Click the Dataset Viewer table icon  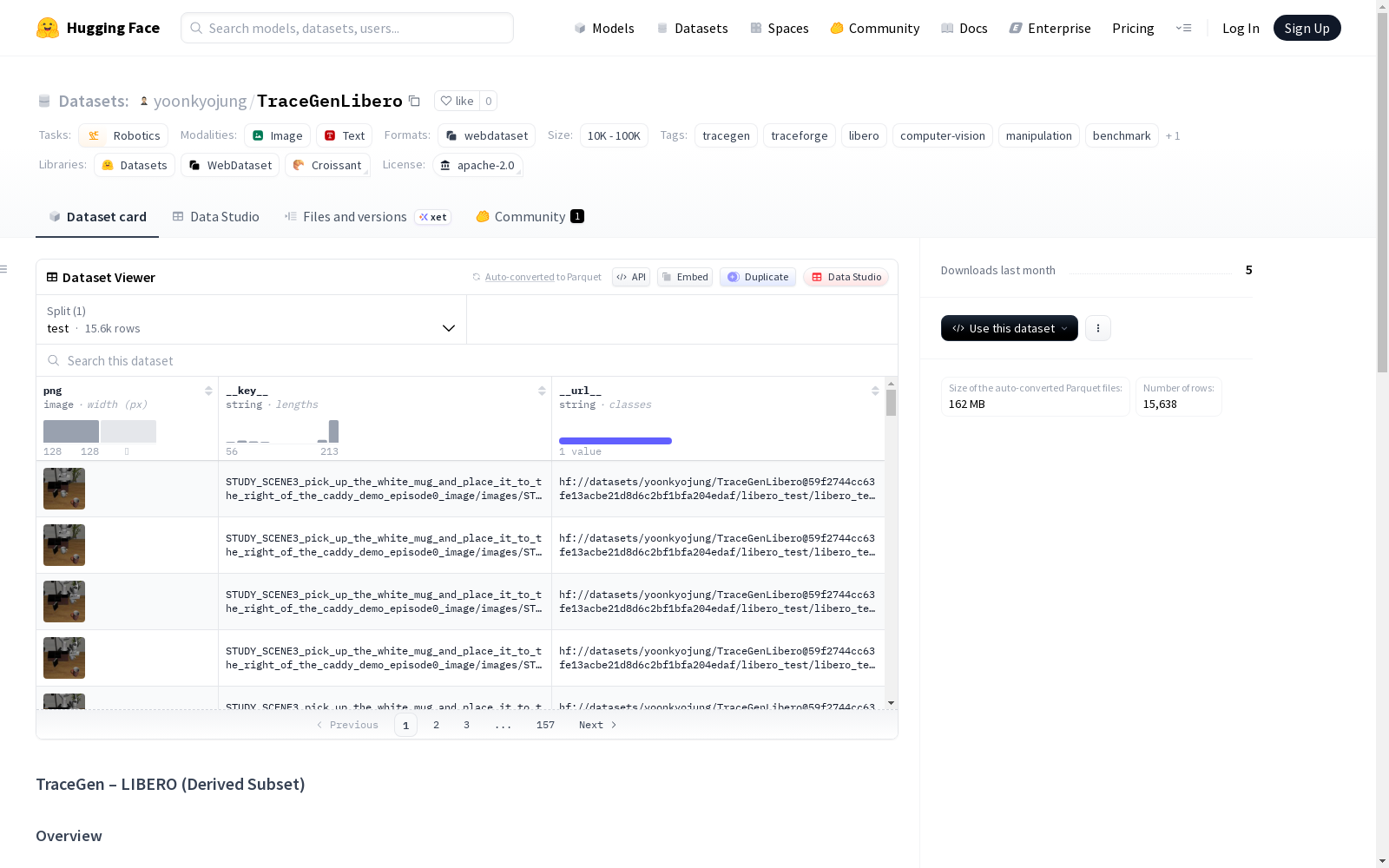pyautogui.click(x=52, y=278)
